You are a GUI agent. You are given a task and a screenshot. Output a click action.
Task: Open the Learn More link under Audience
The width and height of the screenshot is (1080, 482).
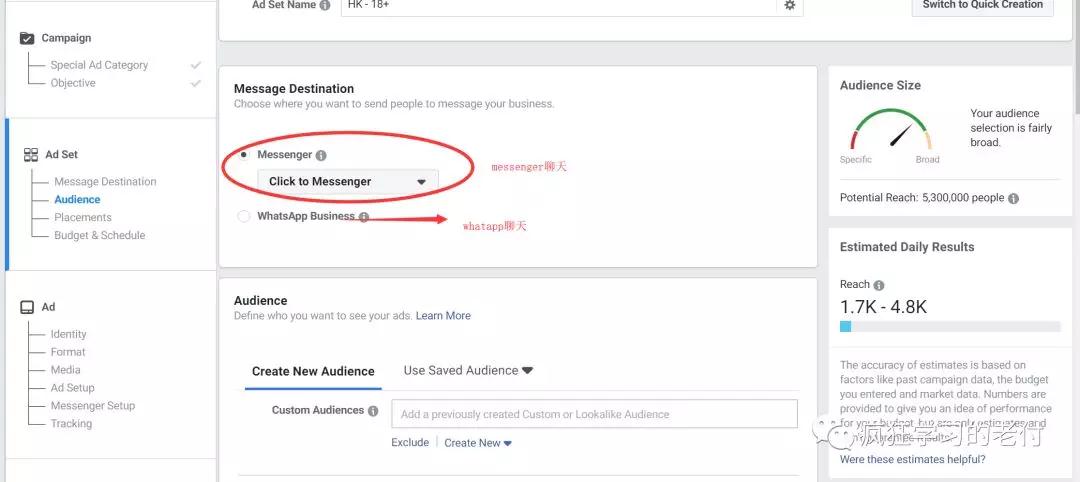point(443,316)
